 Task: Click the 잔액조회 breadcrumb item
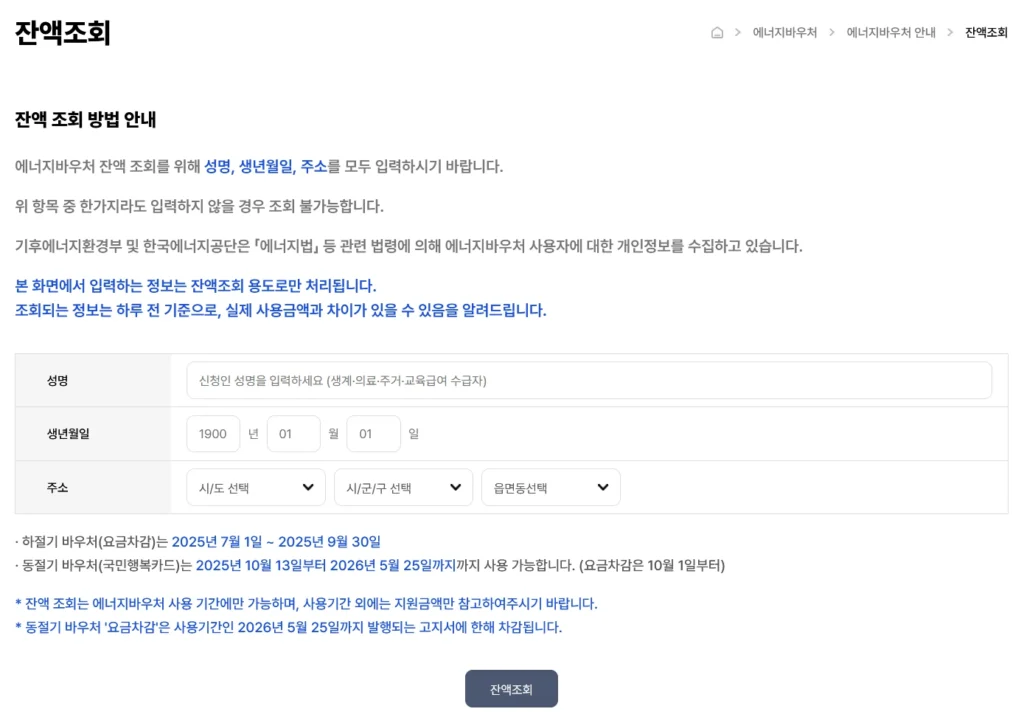[x=987, y=32]
